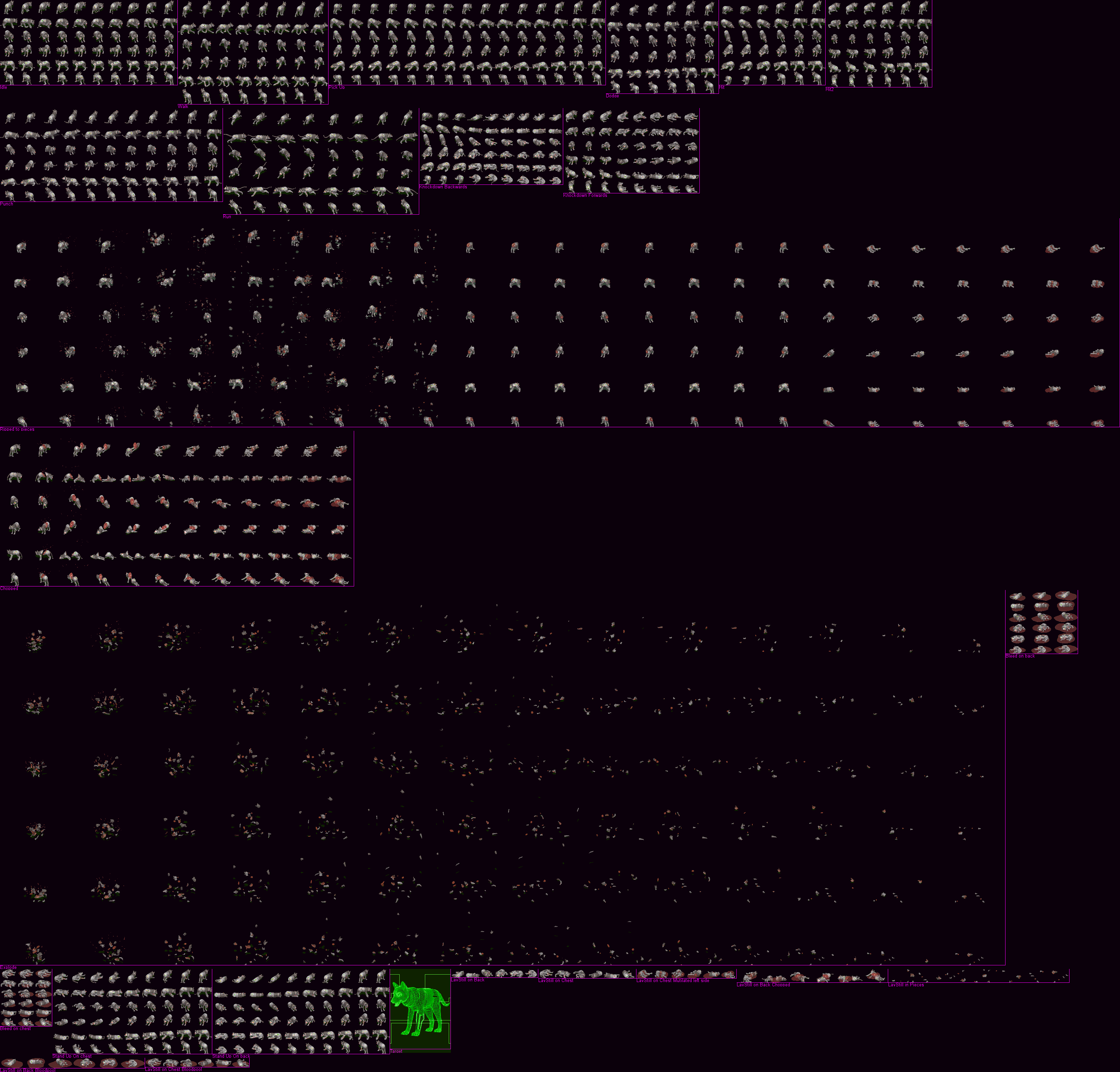Click the 'Stand Up On back' label

tap(231, 1056)
